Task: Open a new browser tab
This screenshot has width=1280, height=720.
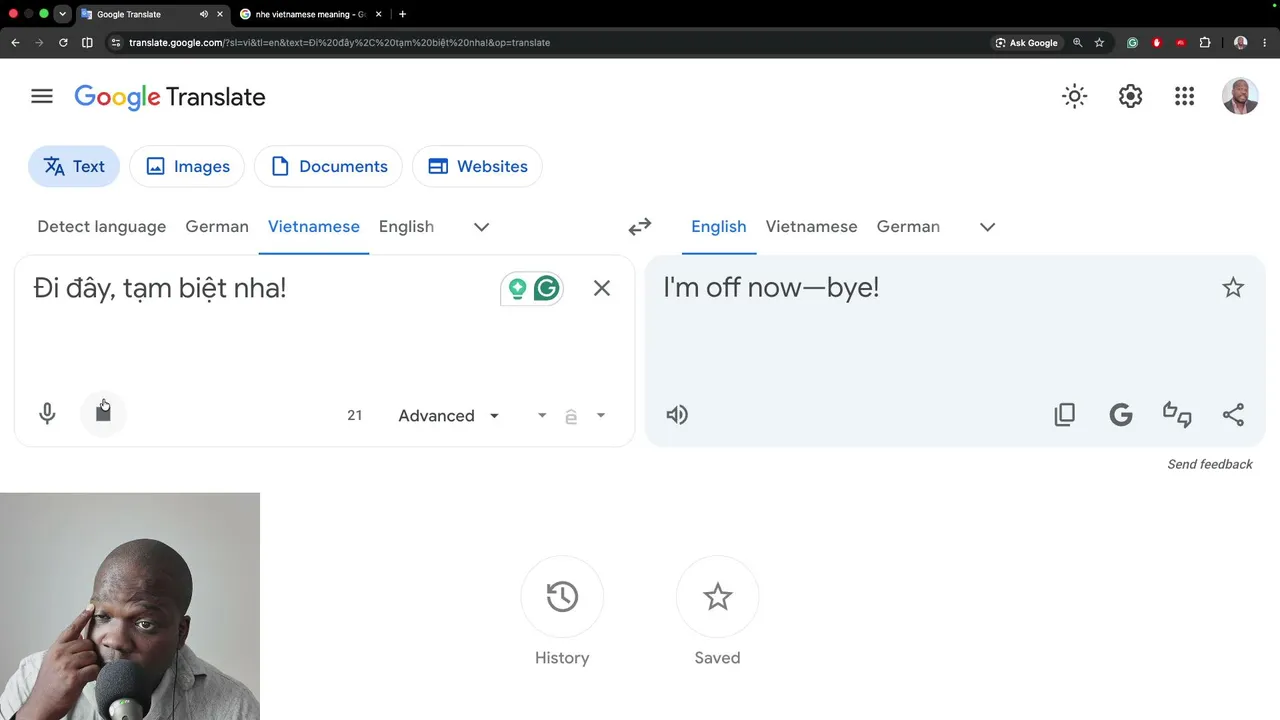Action: click(402, 14)
